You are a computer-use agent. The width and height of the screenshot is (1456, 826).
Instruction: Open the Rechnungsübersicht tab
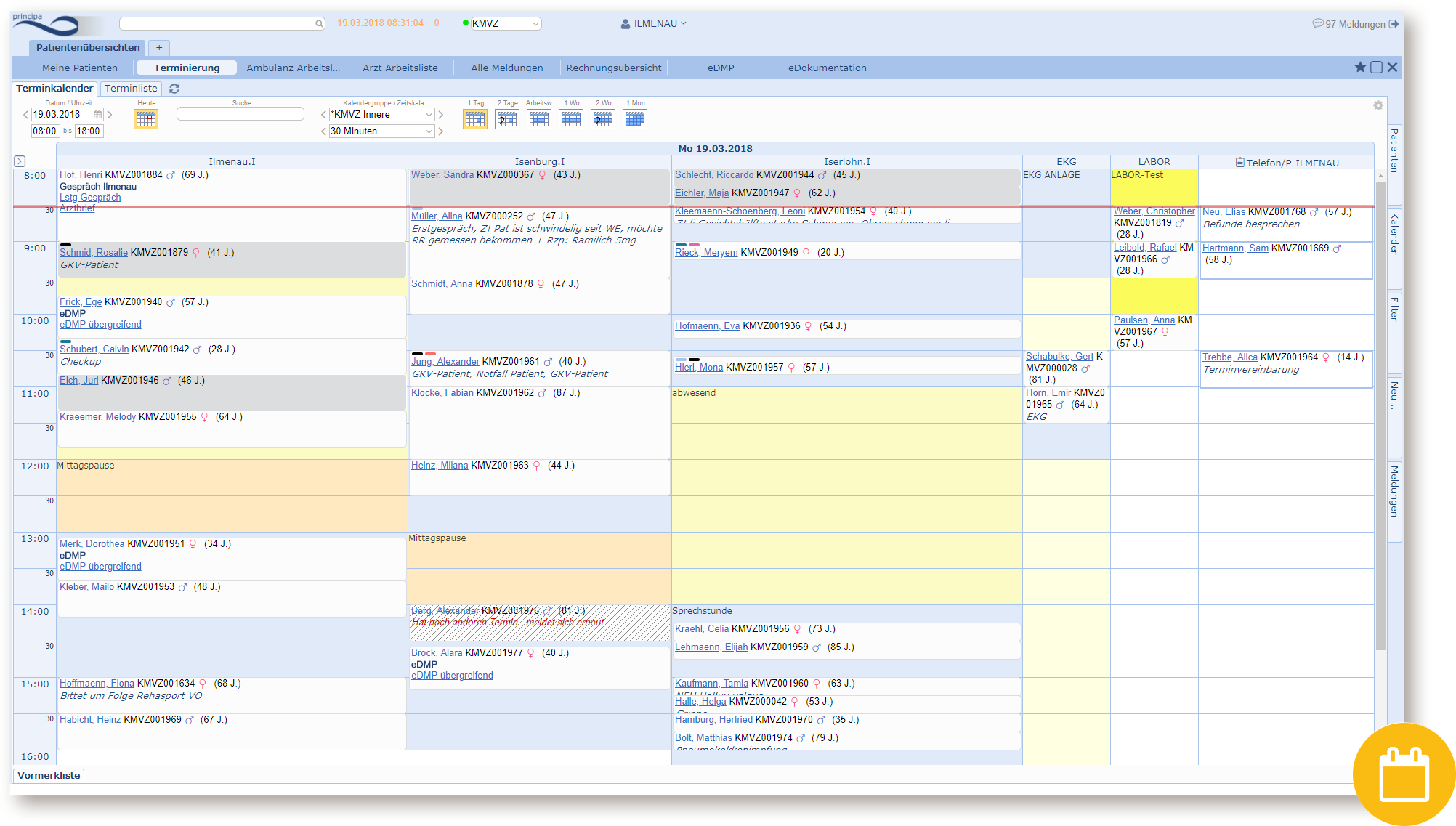click(614, 68)
